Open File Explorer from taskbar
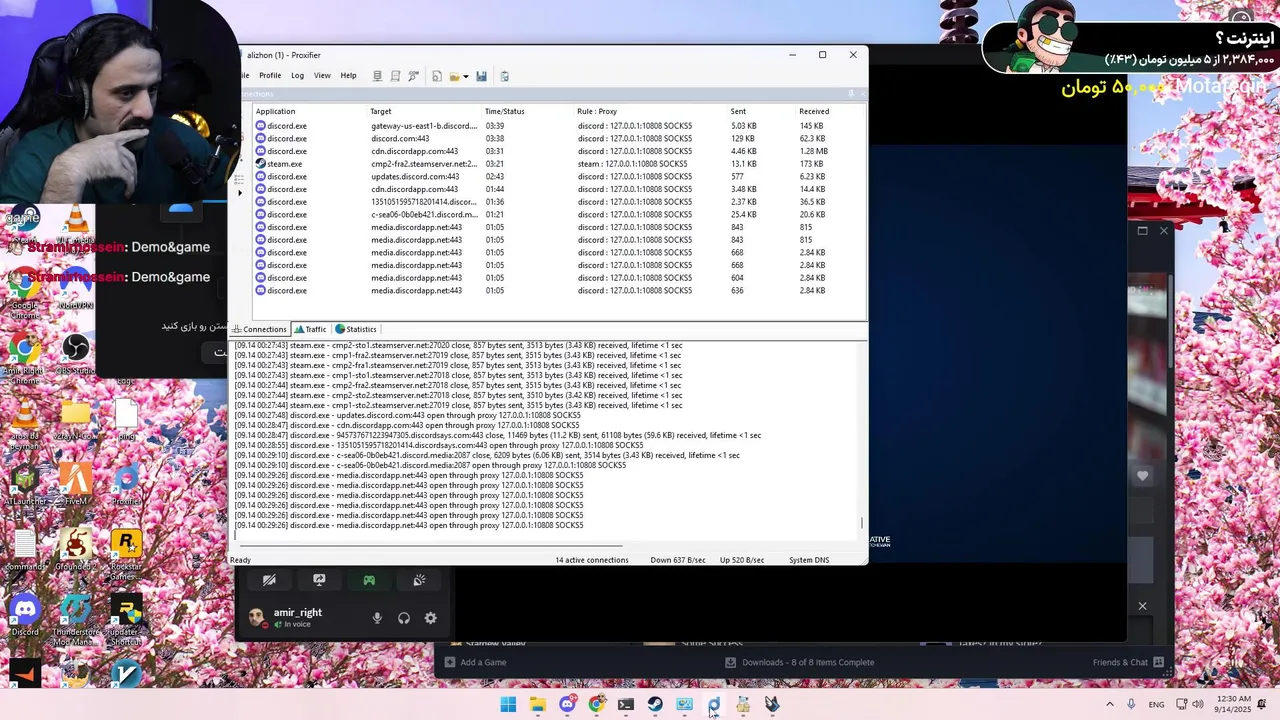Image resolution: width=1280 pixels, height=720 pixels. [x=538, y=704]
